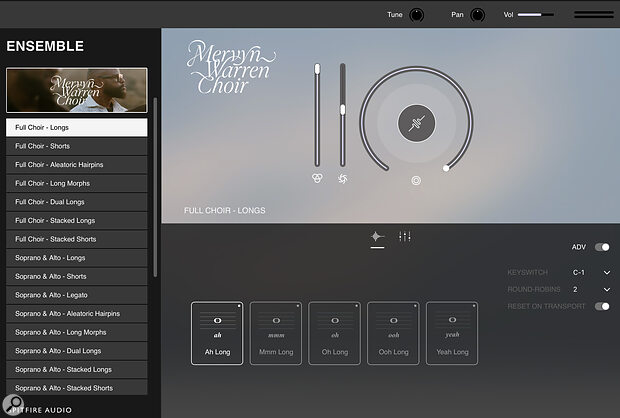Toggle the ADV switch
The height and width of the screenshot is (418, 620).
pyautogui.click(x=602, y=247)
